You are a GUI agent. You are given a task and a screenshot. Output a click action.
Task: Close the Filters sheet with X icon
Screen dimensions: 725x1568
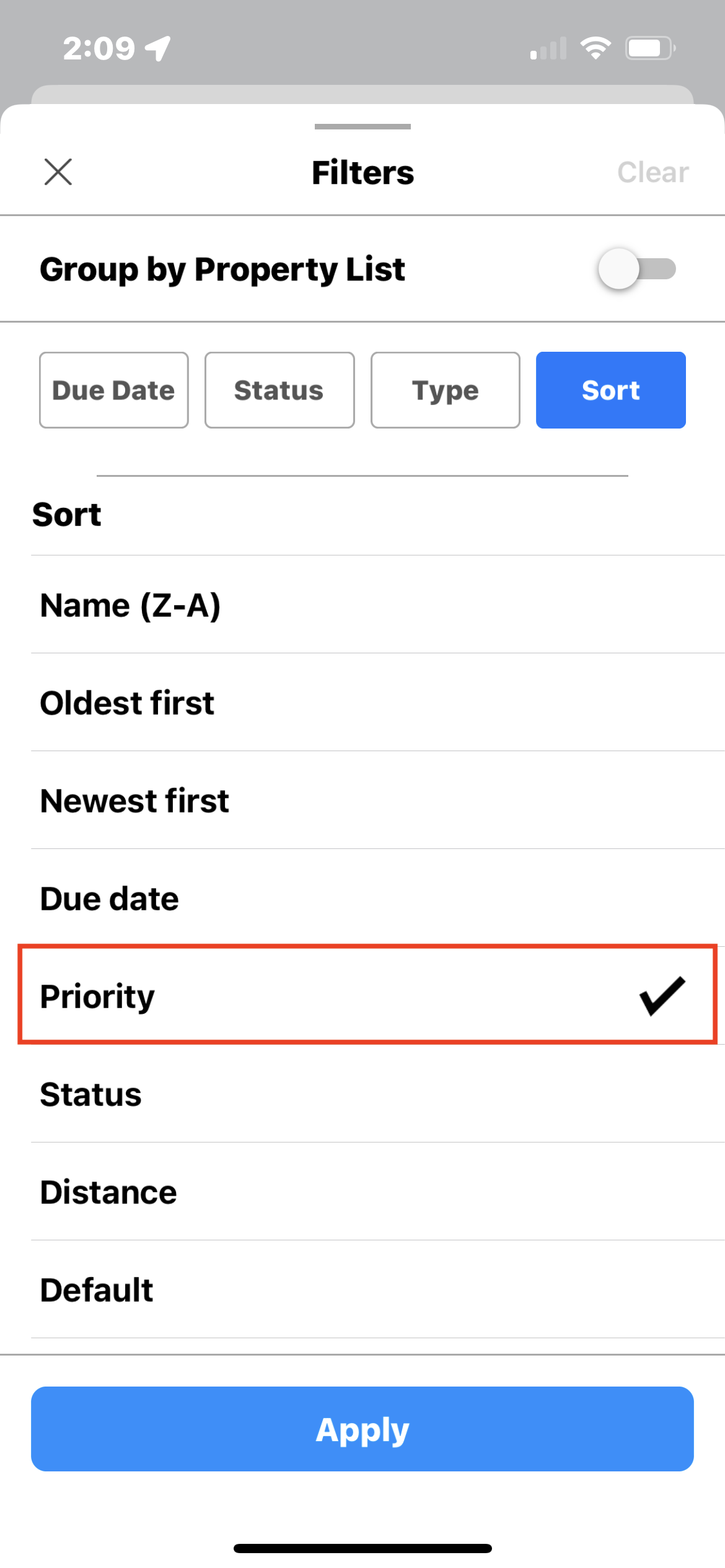pyautogui.click(x=58, y=172)
